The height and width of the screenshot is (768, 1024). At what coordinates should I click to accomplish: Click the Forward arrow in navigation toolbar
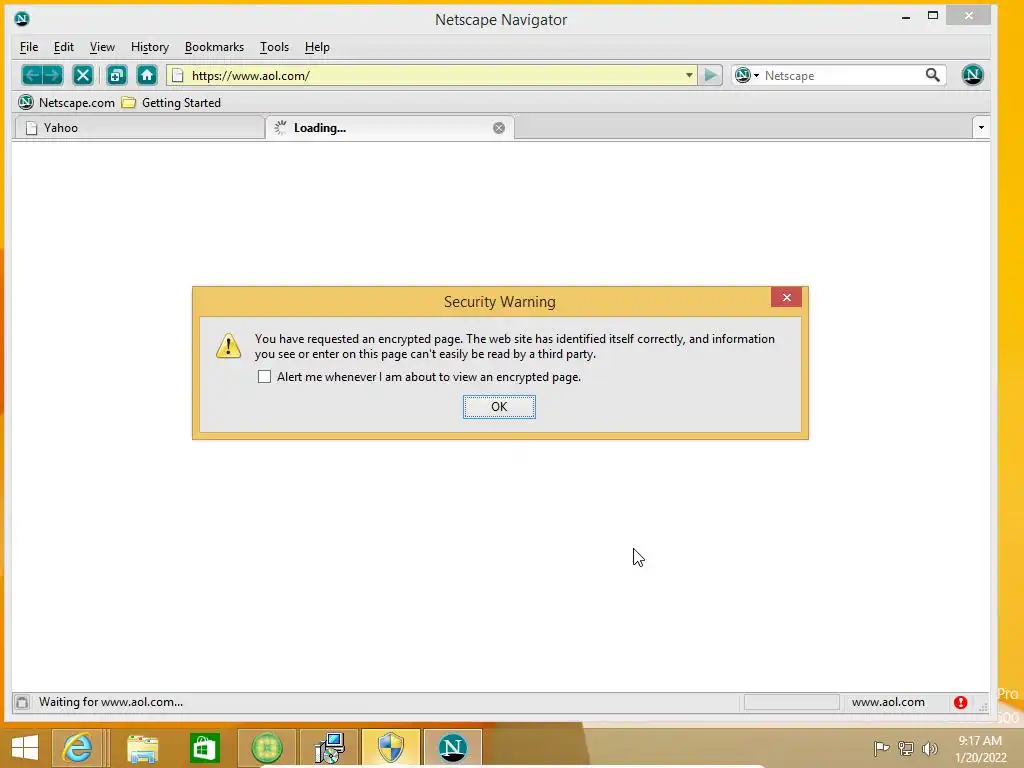53,75
